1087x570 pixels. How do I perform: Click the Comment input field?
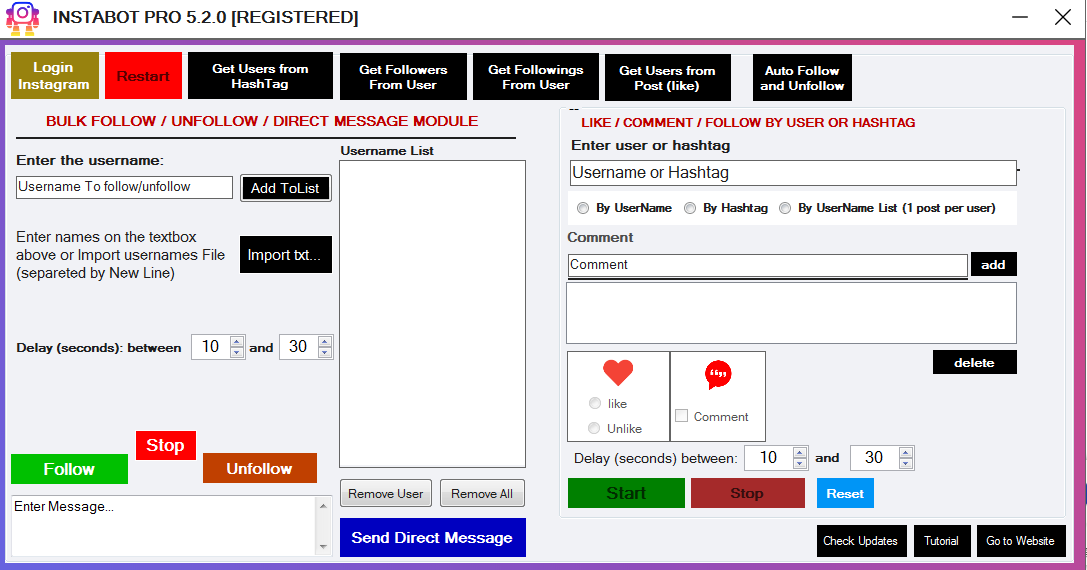coord(767,265)
